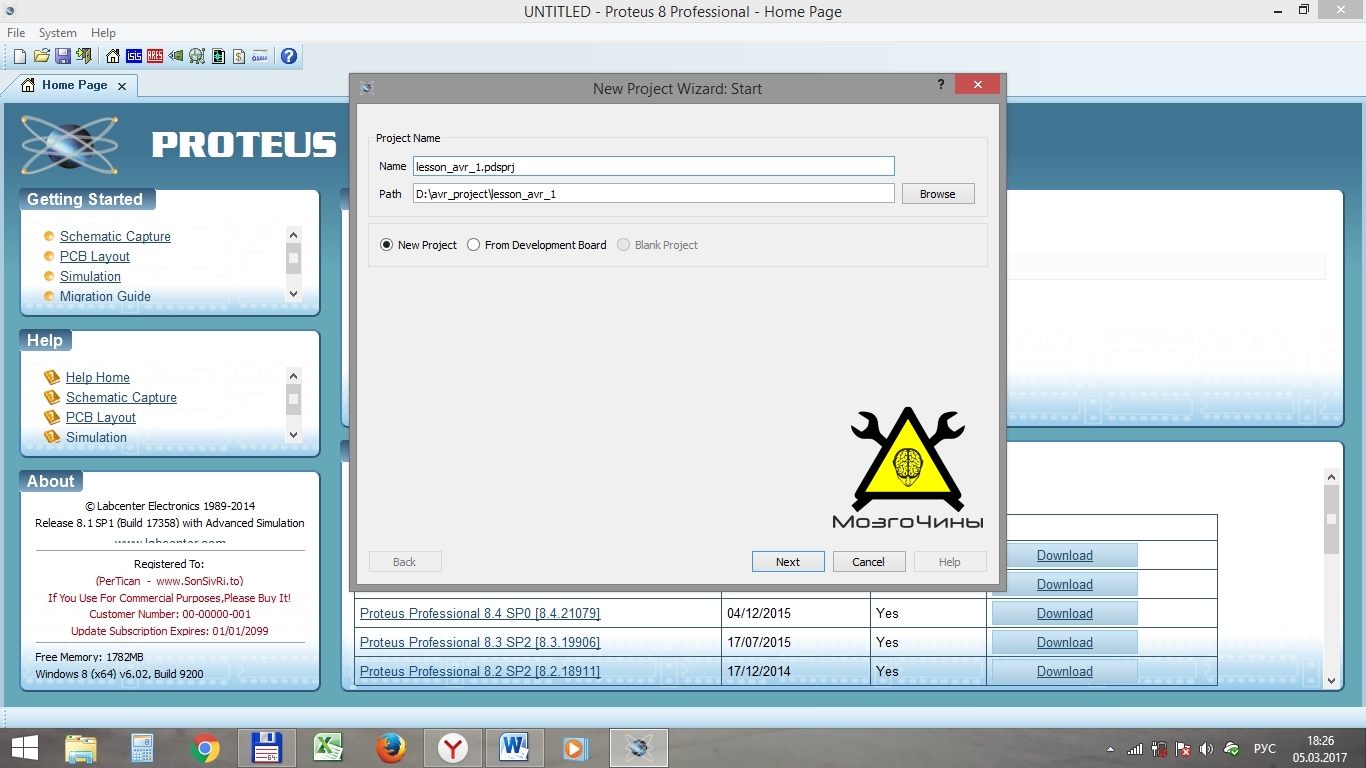The height and width of the screenshot is (768, 1366).
Task: Click the volume speaker tray icon
Action: click(x=1207, y=749)
